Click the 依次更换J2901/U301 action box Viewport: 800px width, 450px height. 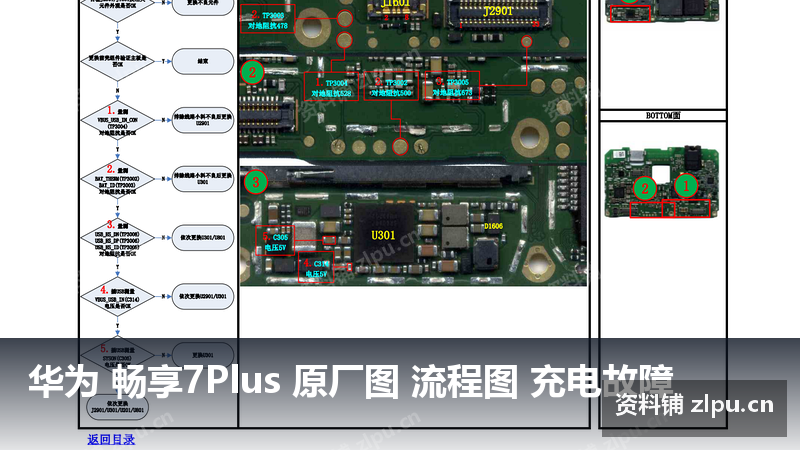[x=203, y=296]
